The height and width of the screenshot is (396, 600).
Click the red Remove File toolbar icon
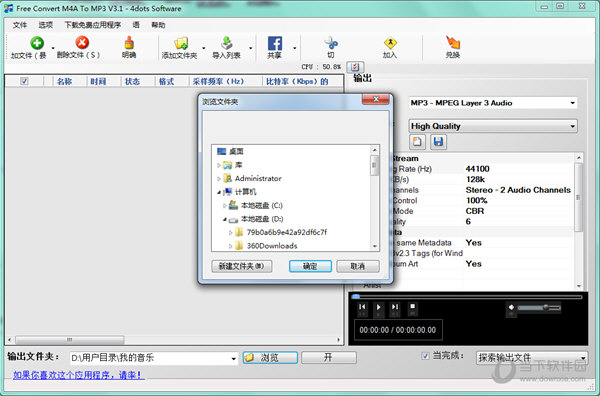click(82, 43)
